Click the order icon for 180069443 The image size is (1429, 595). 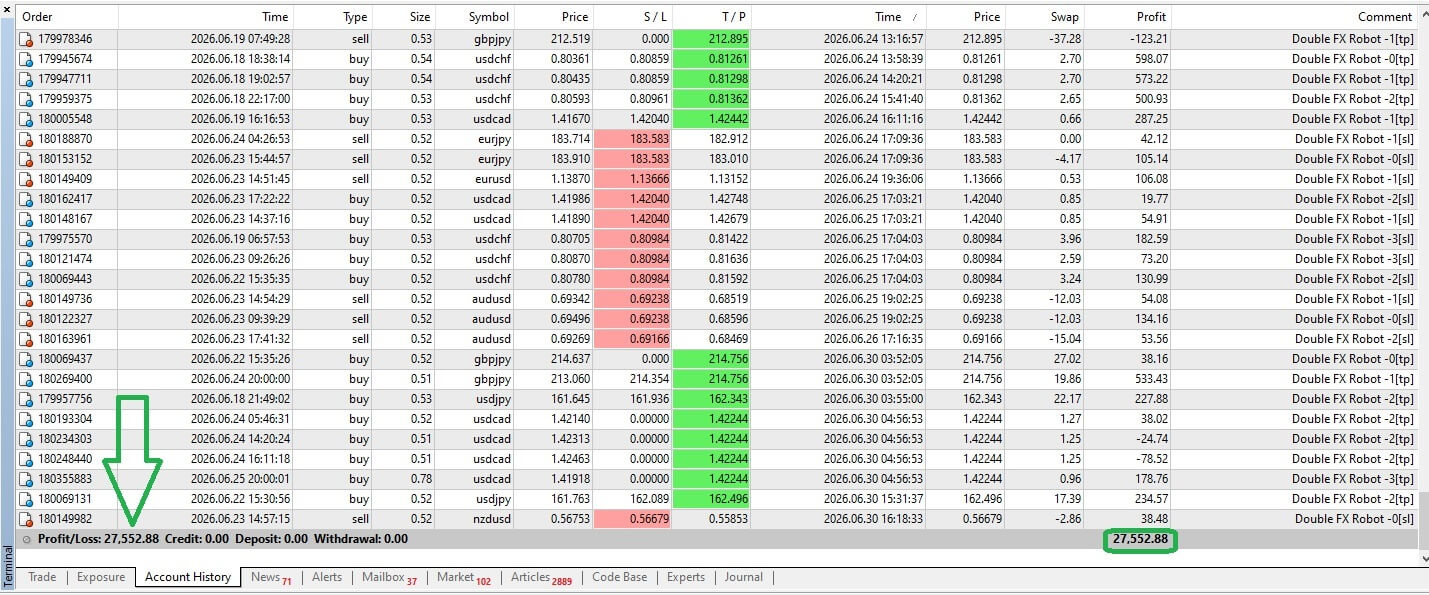26,279
